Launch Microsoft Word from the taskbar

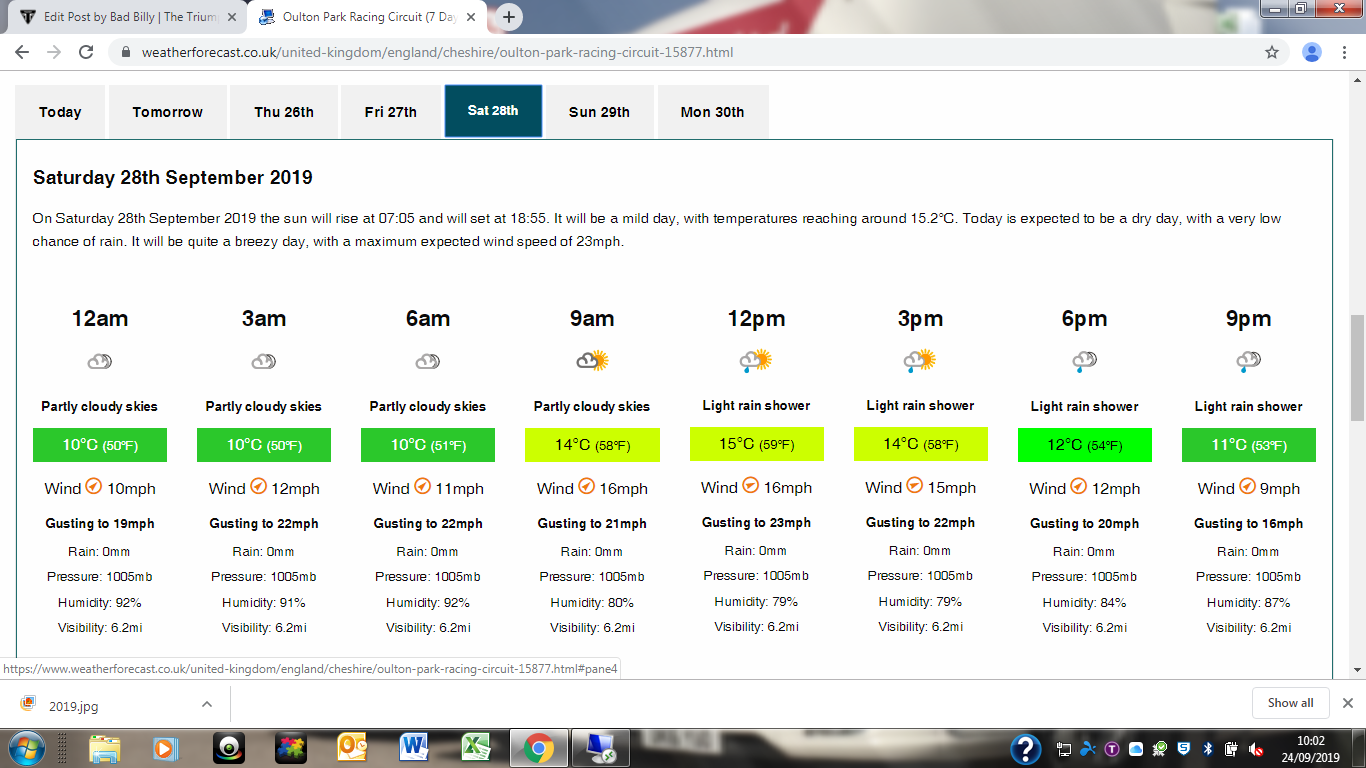coord(414,747)
